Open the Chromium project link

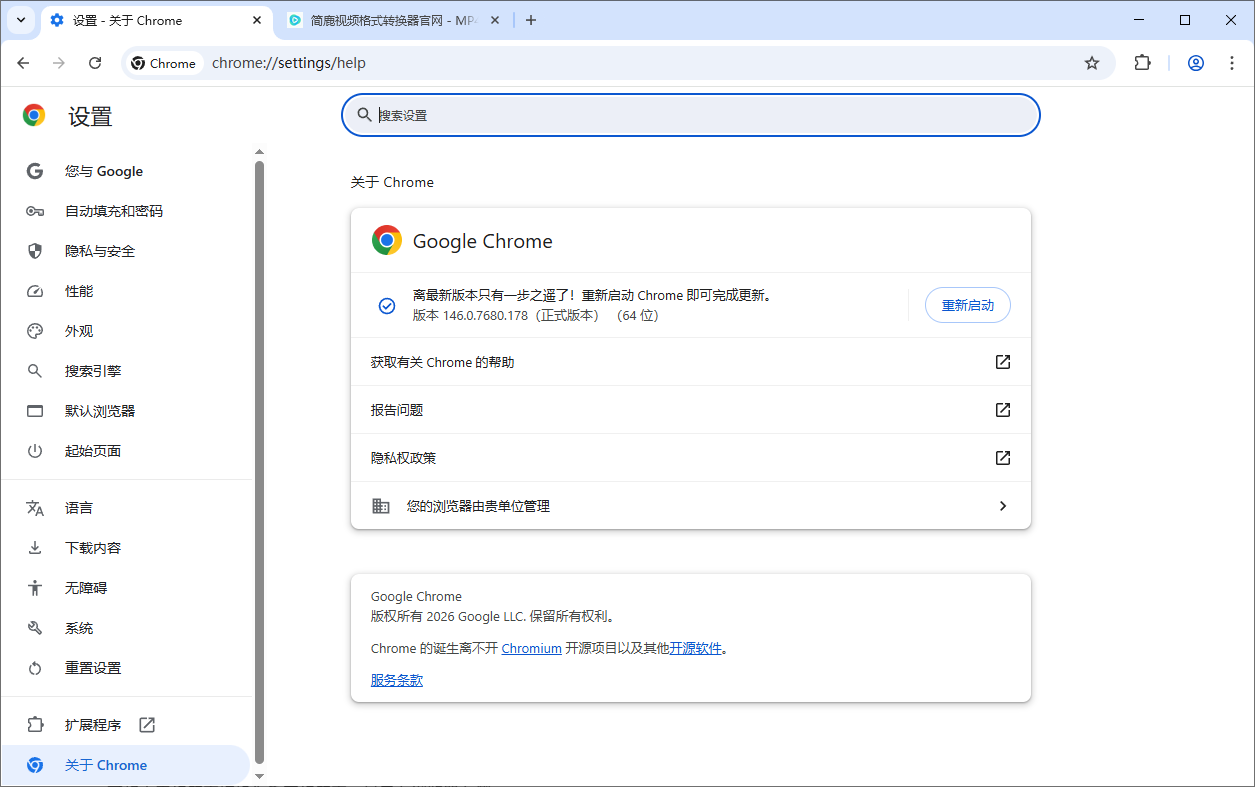click(531, 647)
